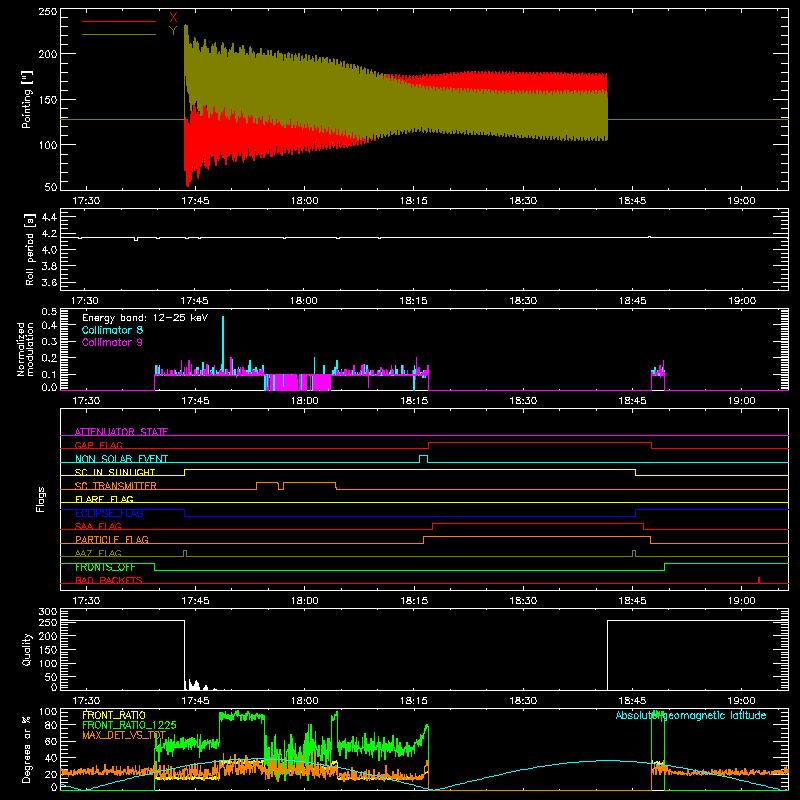Click the SC_TRANSMITTER flag label
This screenshot has width=800, height=800.
(x=116, y=486)
